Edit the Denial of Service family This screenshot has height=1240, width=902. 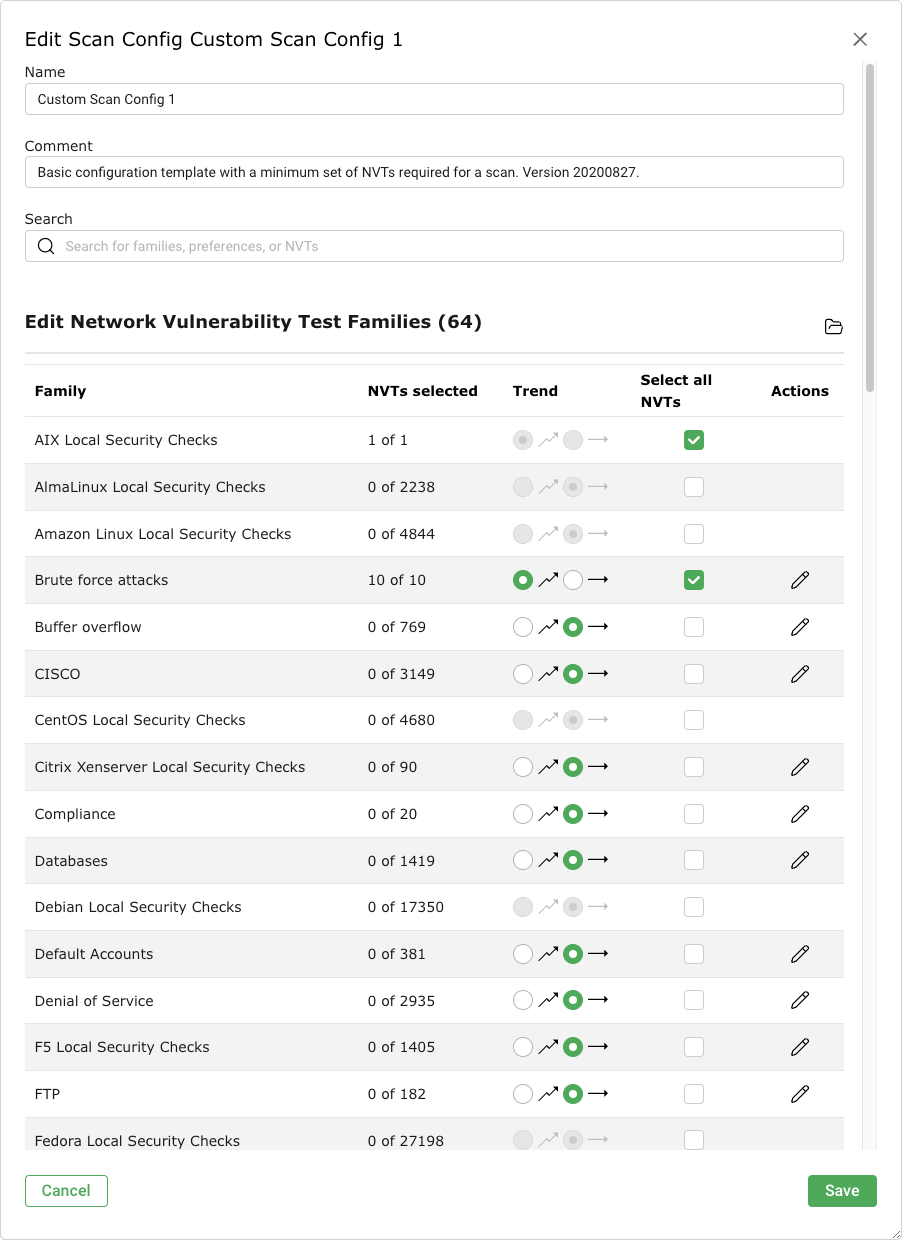click(x=799, y=1000)
